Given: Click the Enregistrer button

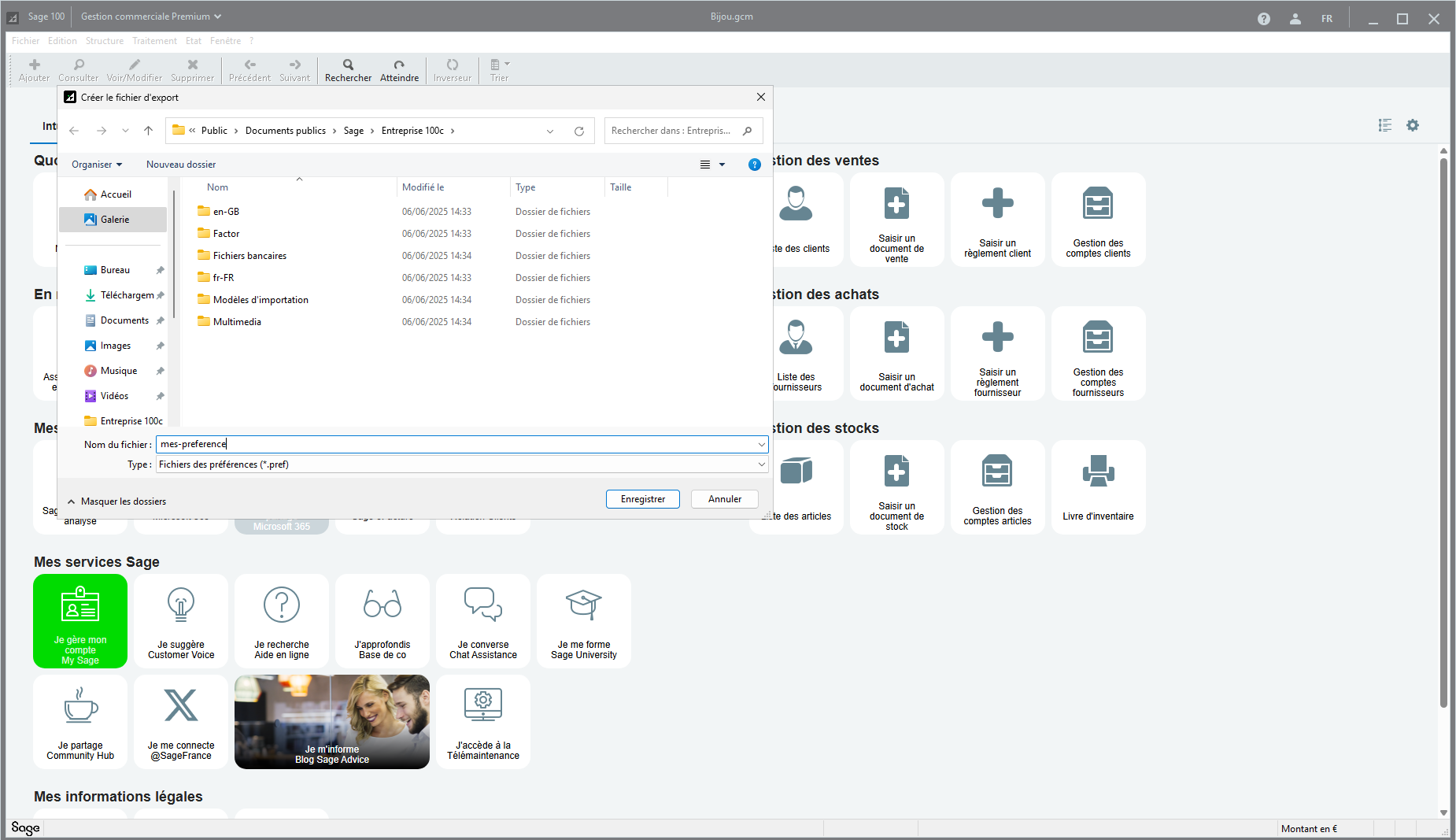Looking at the screenshot, I should [643, 499].
